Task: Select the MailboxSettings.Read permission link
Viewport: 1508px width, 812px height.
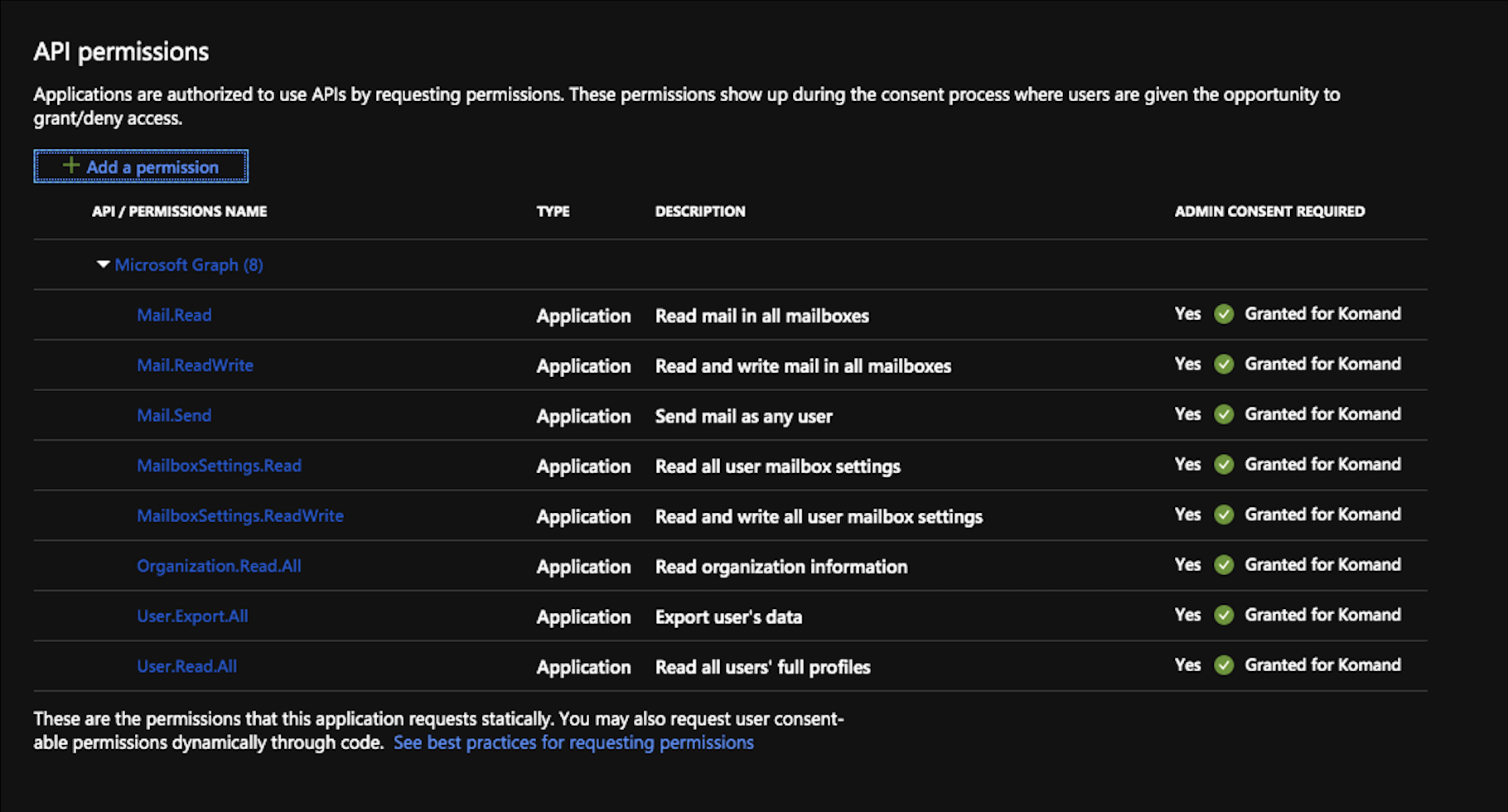Action: coord(219,466)
